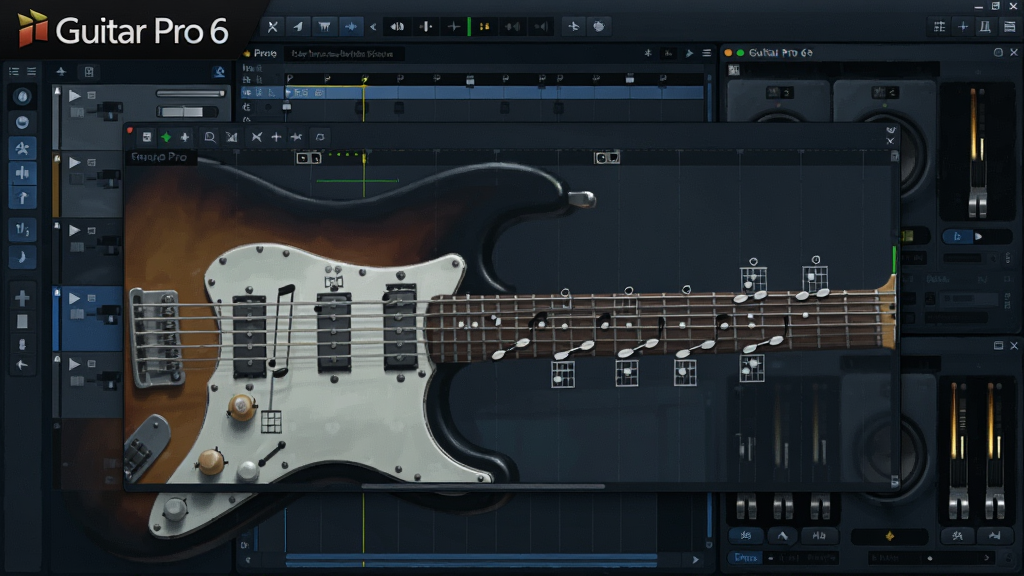The height and width of the screenshot is (576, 1024).
Task: Click the yellow twin-figure icon in top toolbar
Action: pyautogui.click(x=485, y=27)
